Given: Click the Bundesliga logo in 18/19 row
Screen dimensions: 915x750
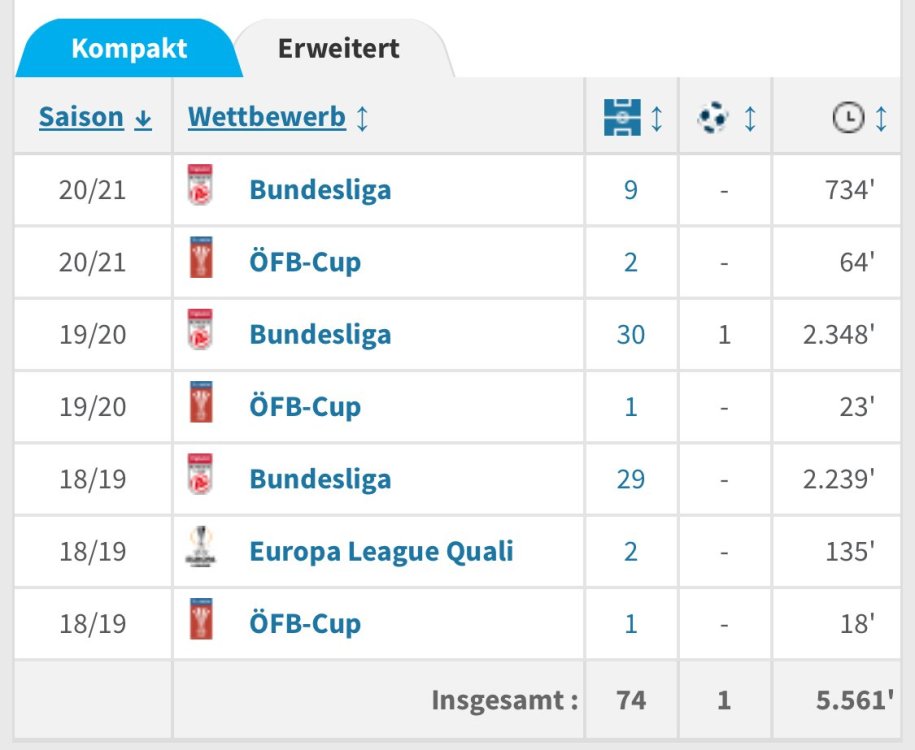Looking at the screenshot, I should [x=200, y=478].
